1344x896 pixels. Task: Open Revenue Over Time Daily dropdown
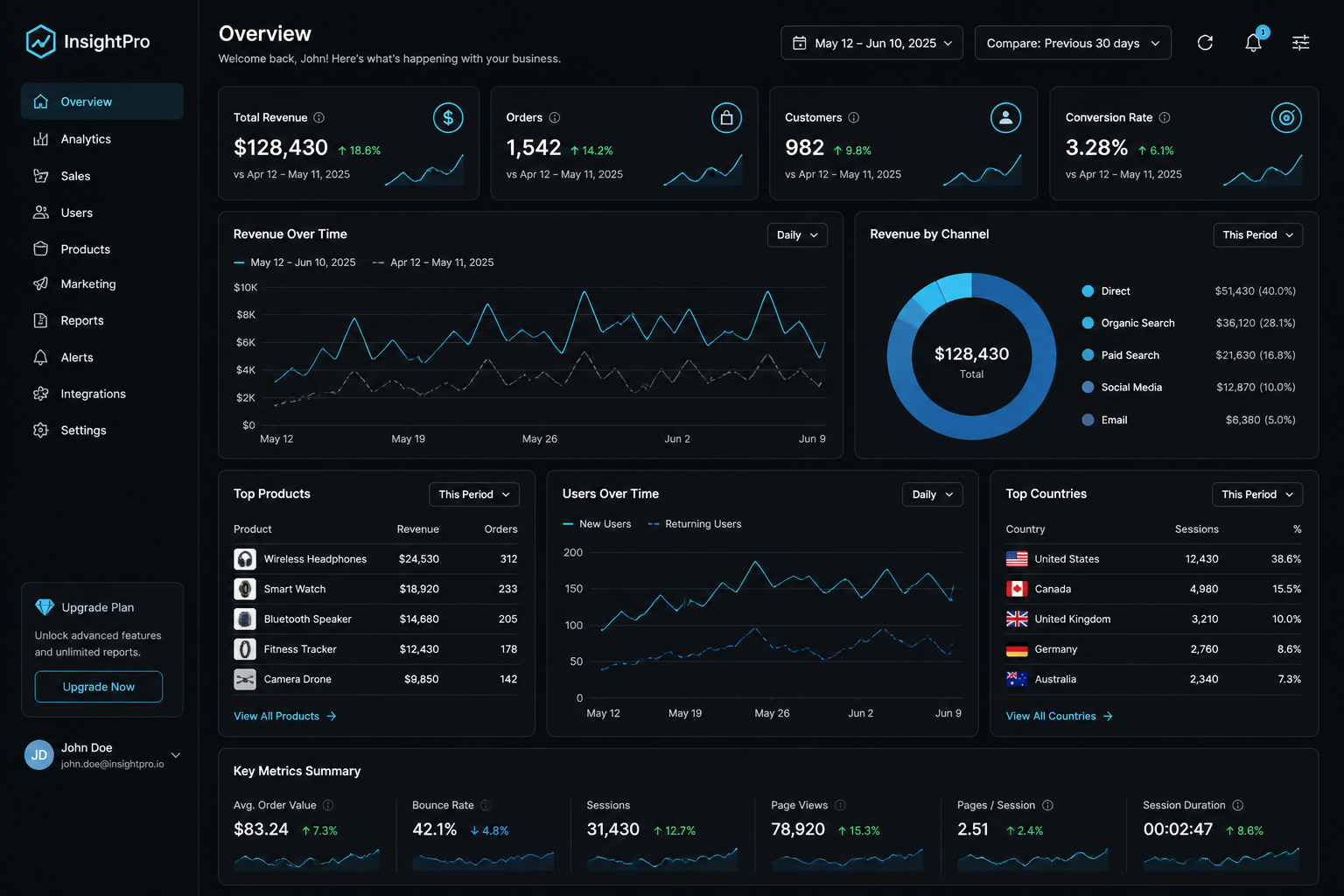pos(797,234)
